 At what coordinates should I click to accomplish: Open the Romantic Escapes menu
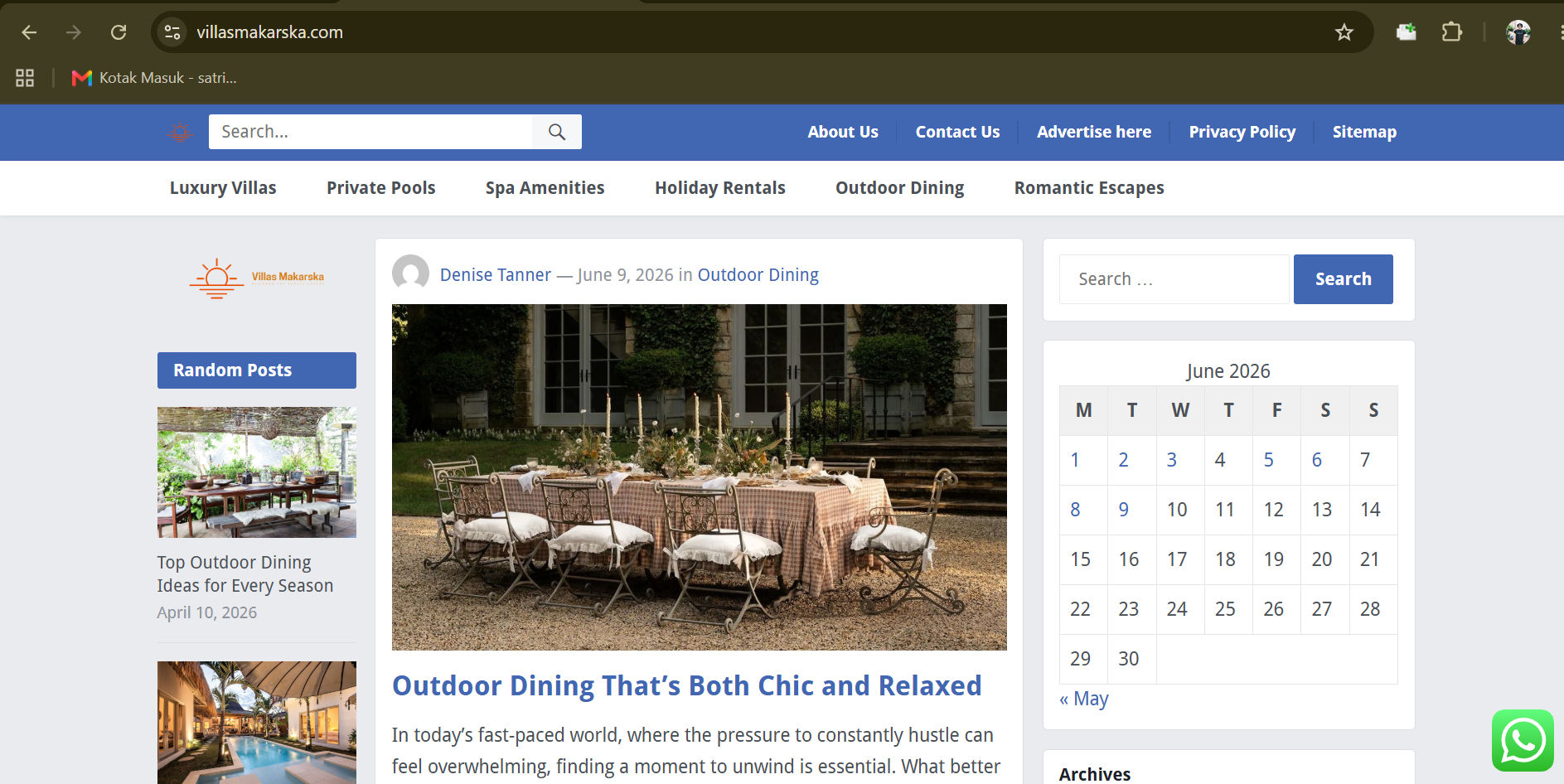point(1089,188)
